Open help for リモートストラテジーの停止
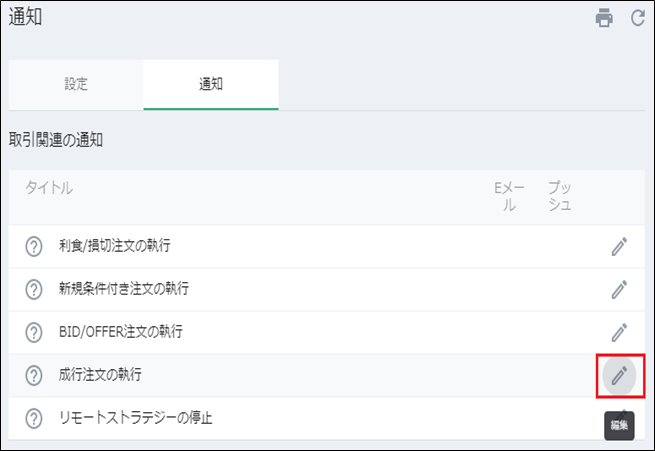 34,417
